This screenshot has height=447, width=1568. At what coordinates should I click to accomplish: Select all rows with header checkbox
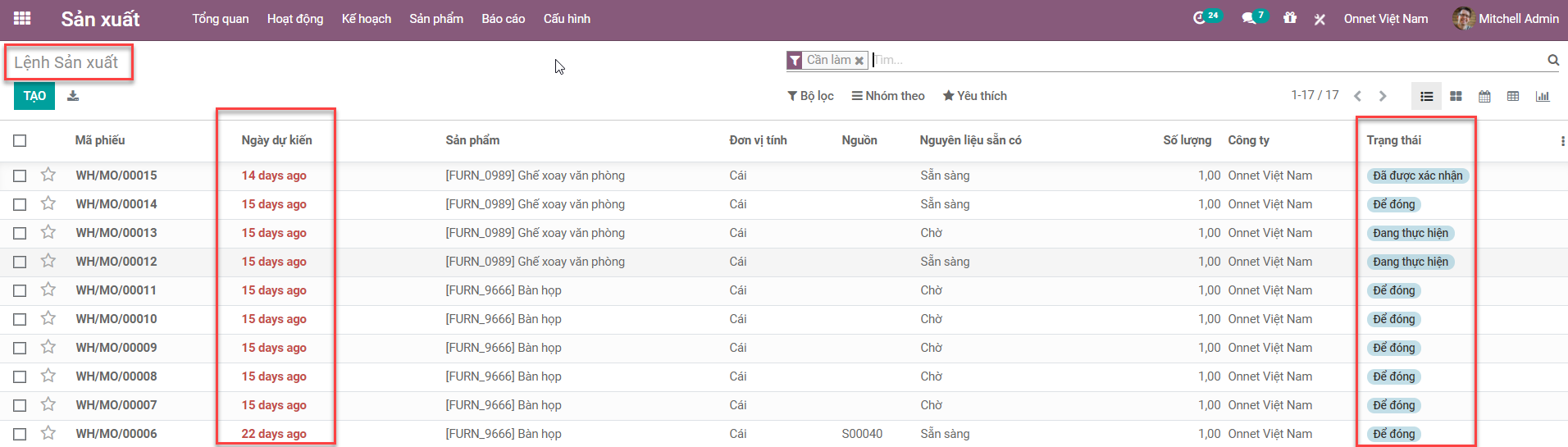pos(20,140)
